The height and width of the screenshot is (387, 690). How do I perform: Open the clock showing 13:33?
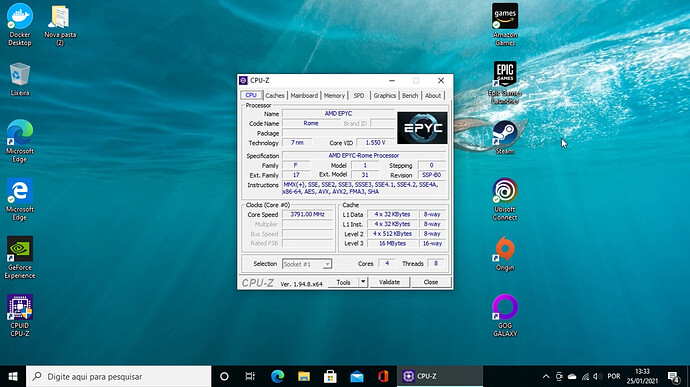(642, 376)
